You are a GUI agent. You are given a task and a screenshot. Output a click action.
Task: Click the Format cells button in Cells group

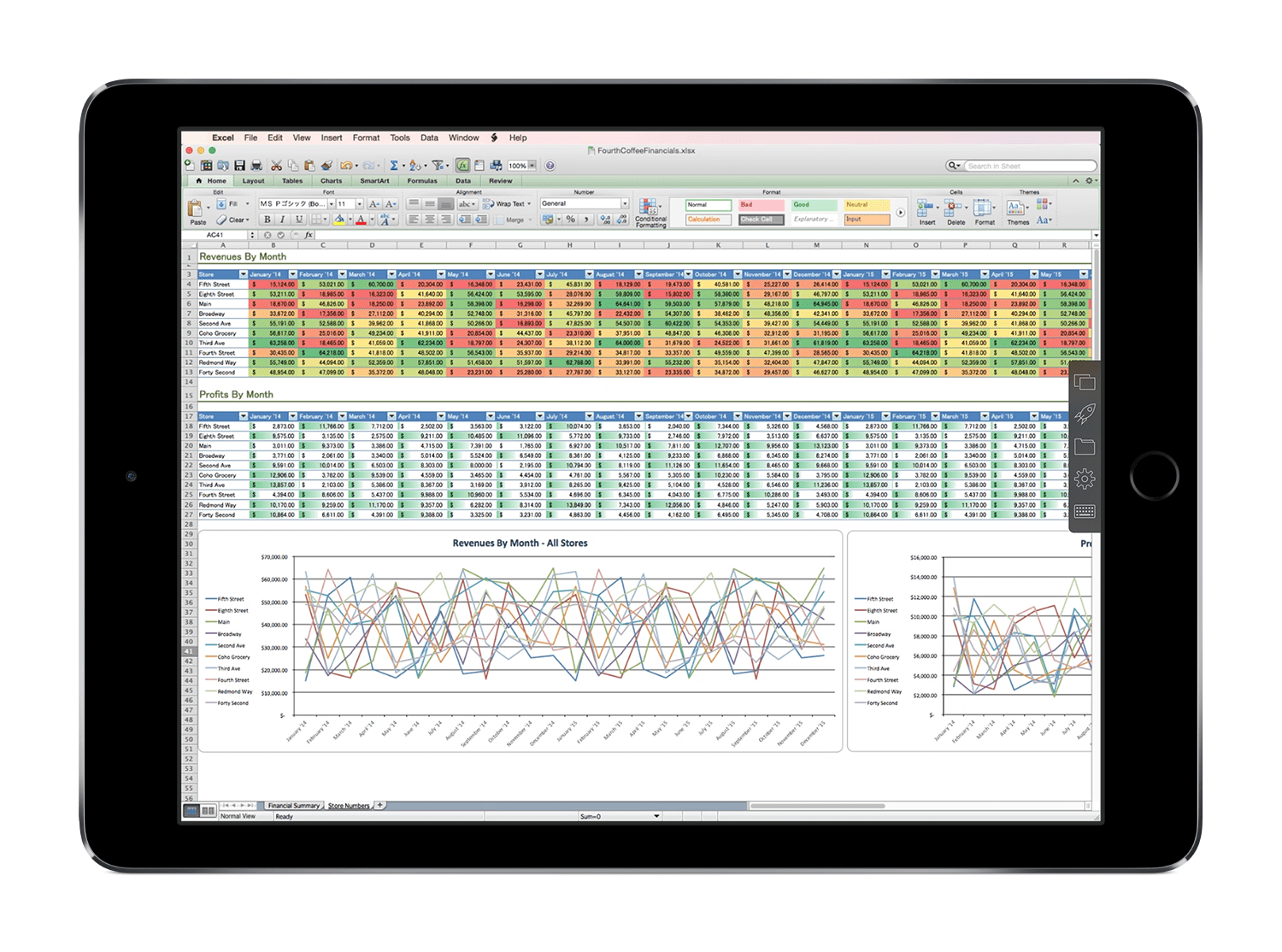985,212
